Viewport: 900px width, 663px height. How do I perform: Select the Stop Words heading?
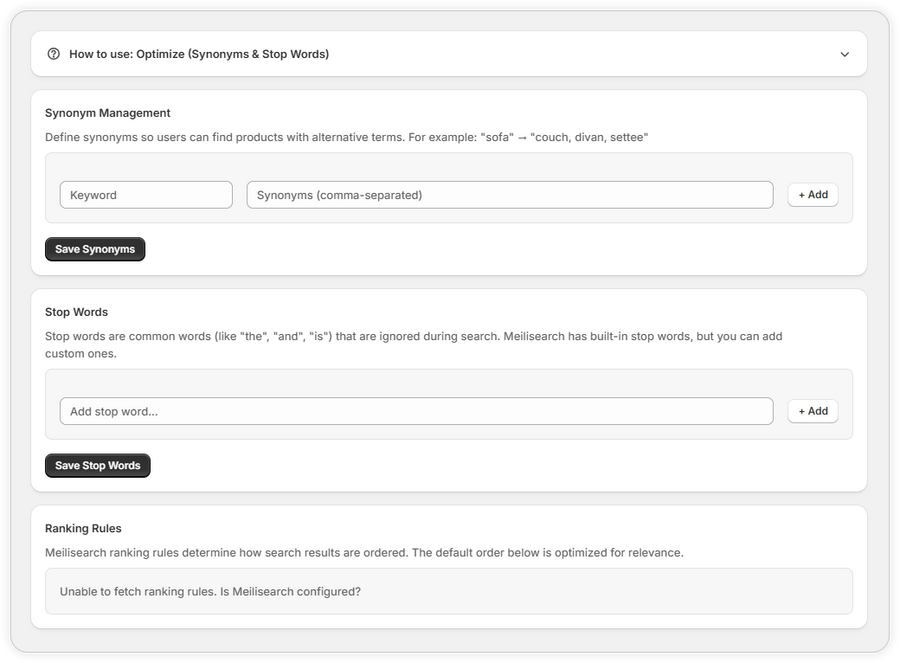(x=76, y=312)
